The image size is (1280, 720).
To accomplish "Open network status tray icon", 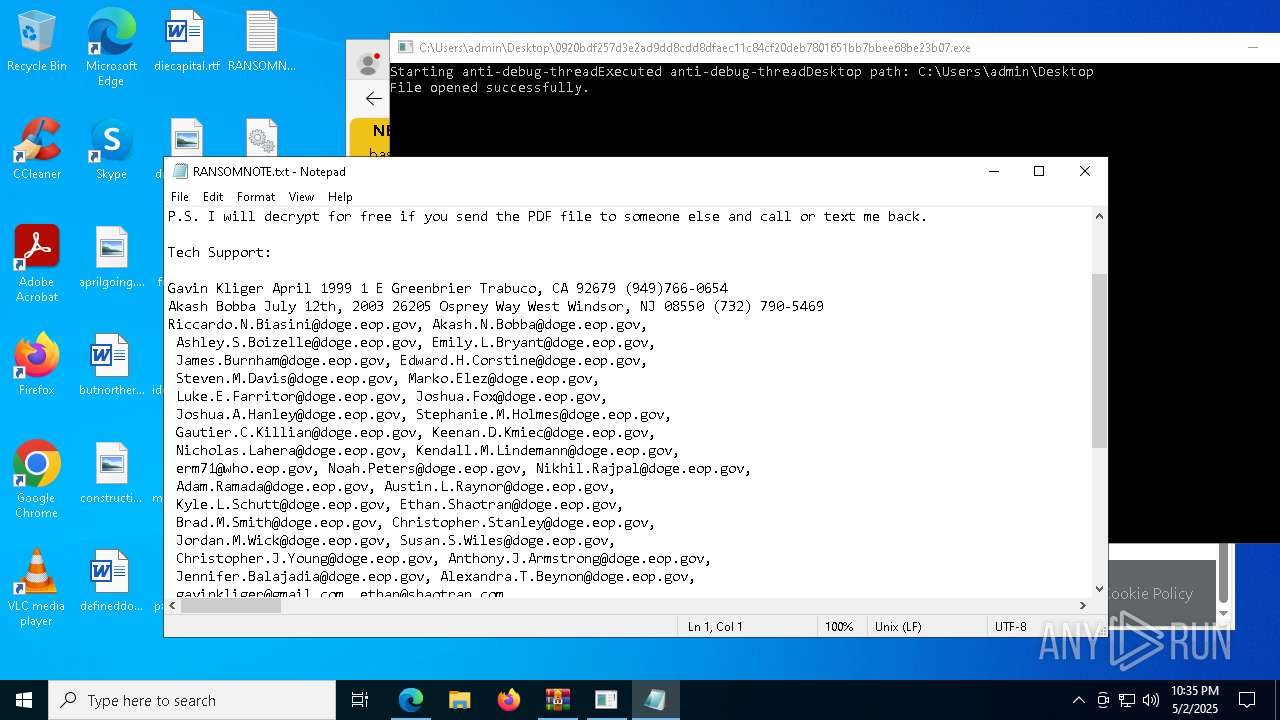I will [x=1127, y=700].
